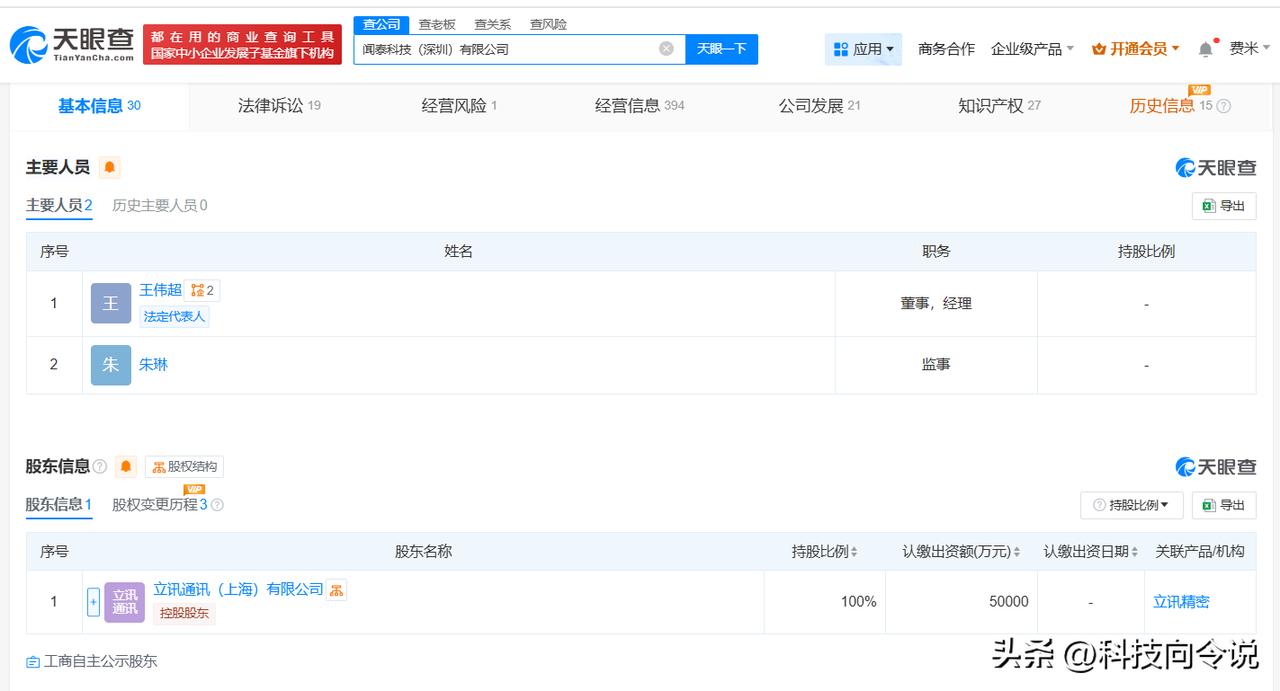This screenshot has height=691, width=1280.
Task: Click the 工商自主公示股东 link
Action: [92, 661]
